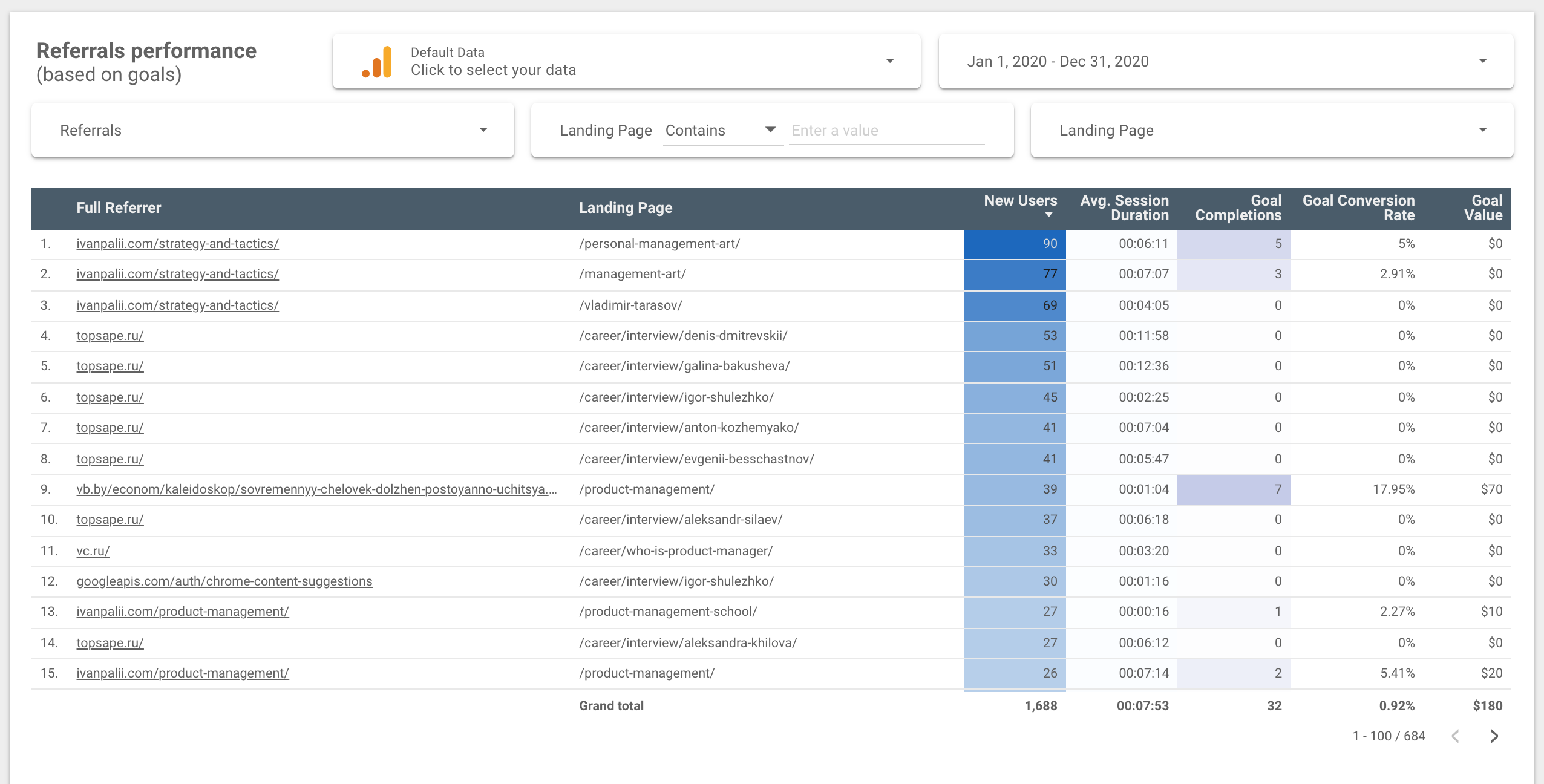
Task: Click the Goal Value column header
Action: click(x=1482, y=208)
